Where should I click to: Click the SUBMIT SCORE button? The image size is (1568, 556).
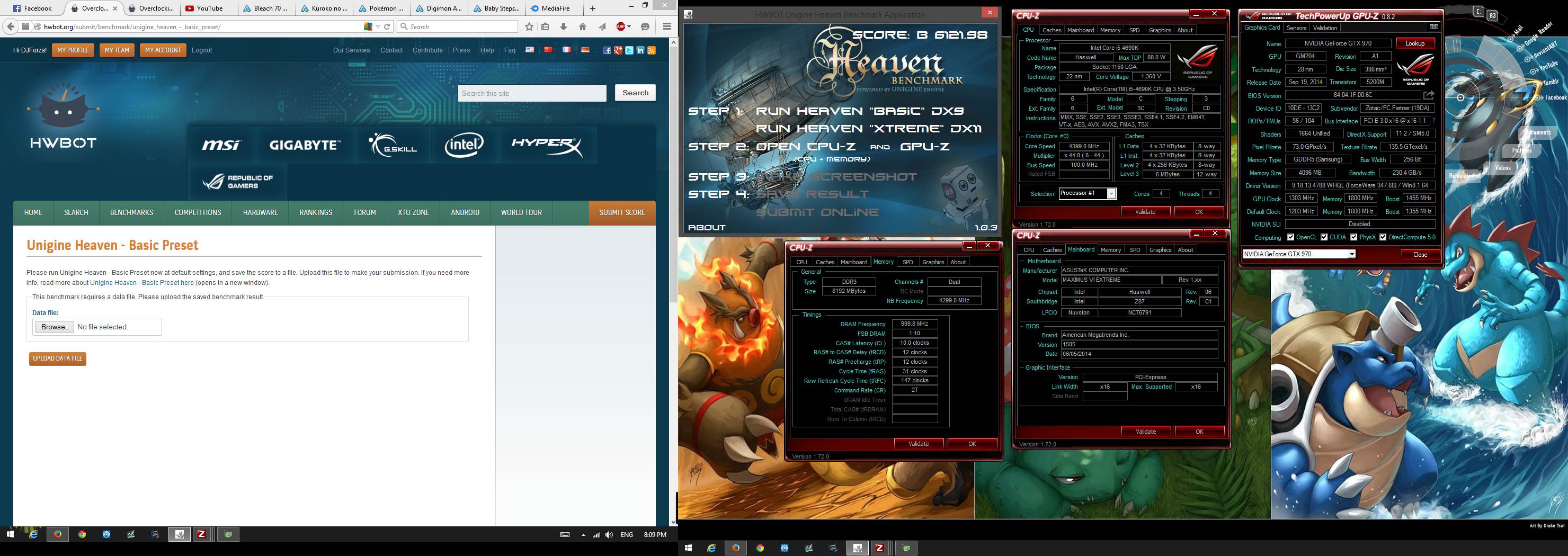click(x=622, y=213)
